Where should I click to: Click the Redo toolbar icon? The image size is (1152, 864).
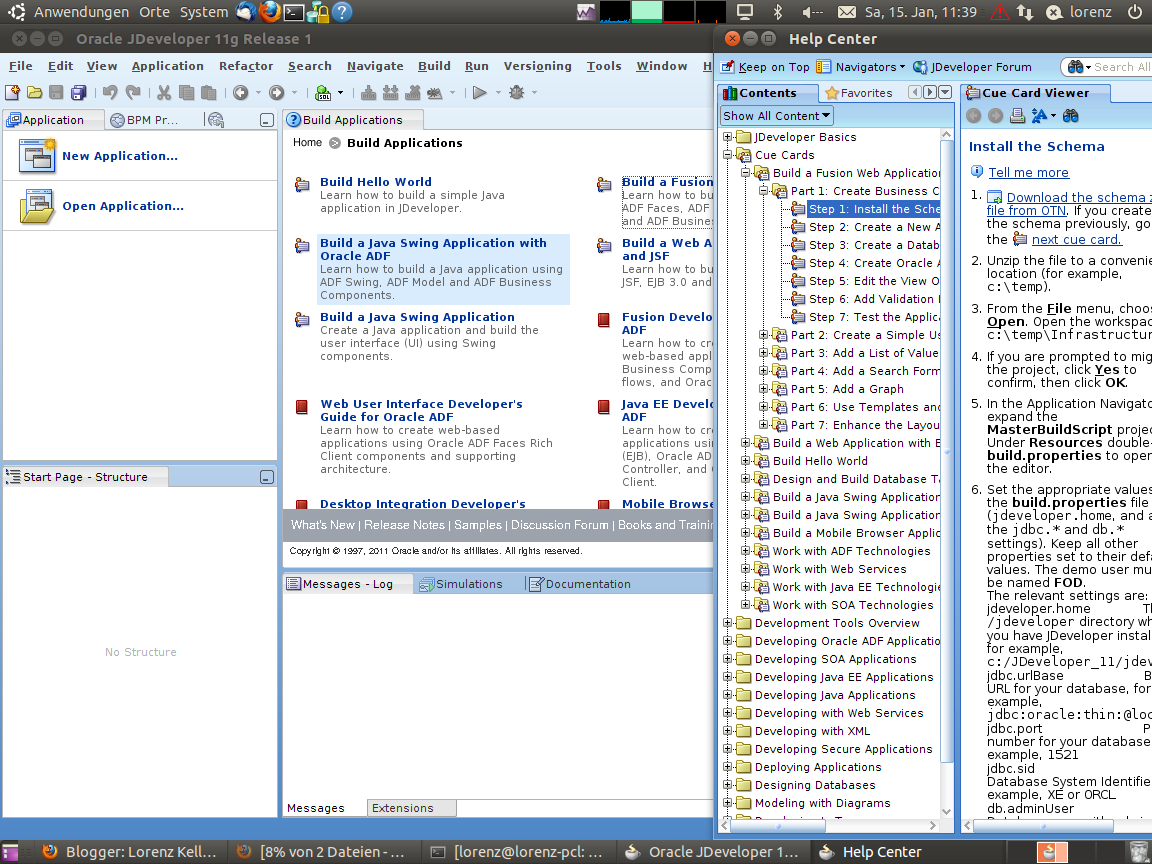point(133,93)
